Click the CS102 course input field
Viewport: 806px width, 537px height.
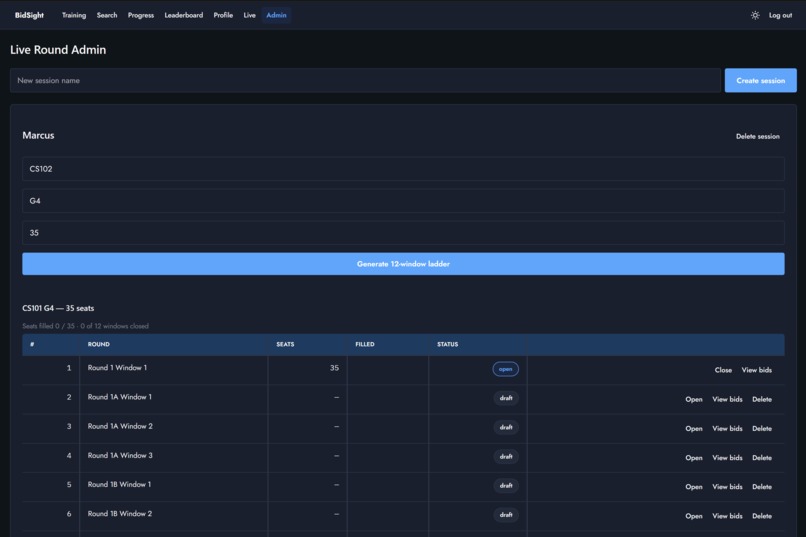click(403, 169)
